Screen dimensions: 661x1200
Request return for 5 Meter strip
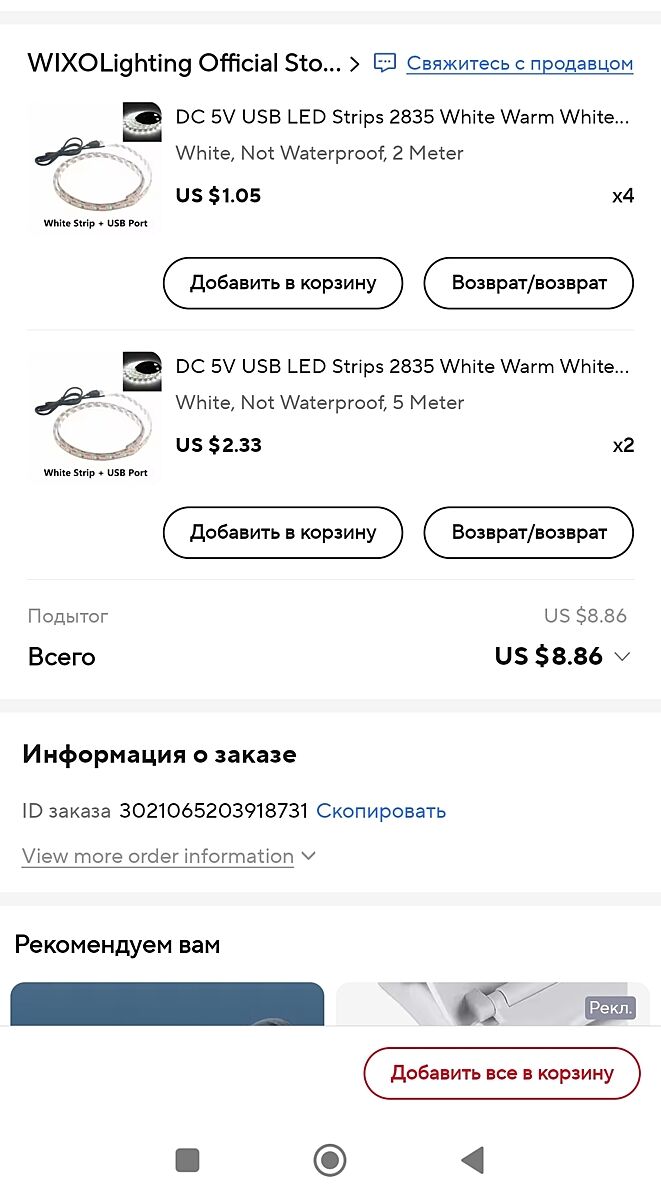pyautogui.click(x=529, y=533)
